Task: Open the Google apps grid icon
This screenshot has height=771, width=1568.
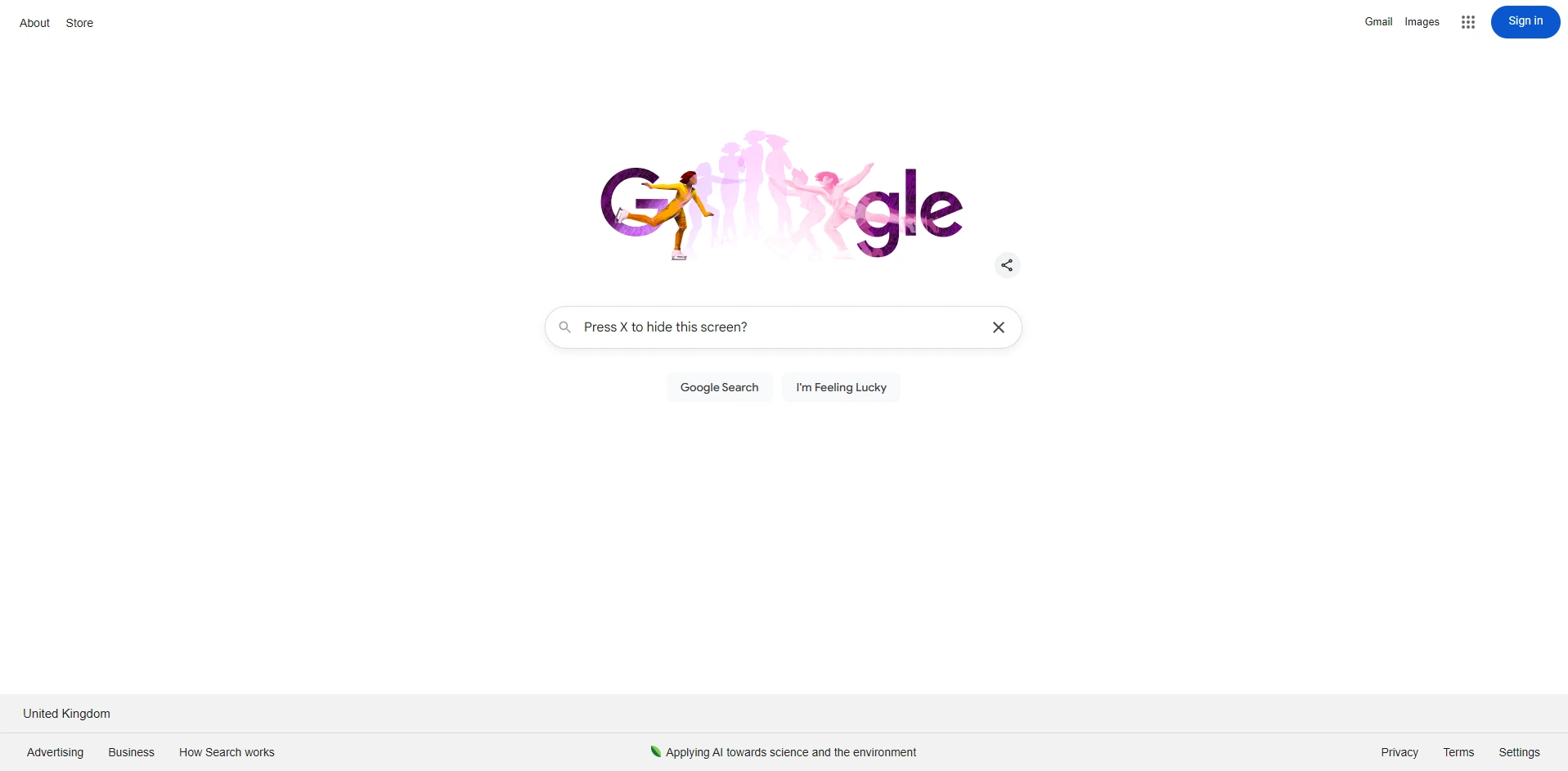Action: (x=1467, y=22)
